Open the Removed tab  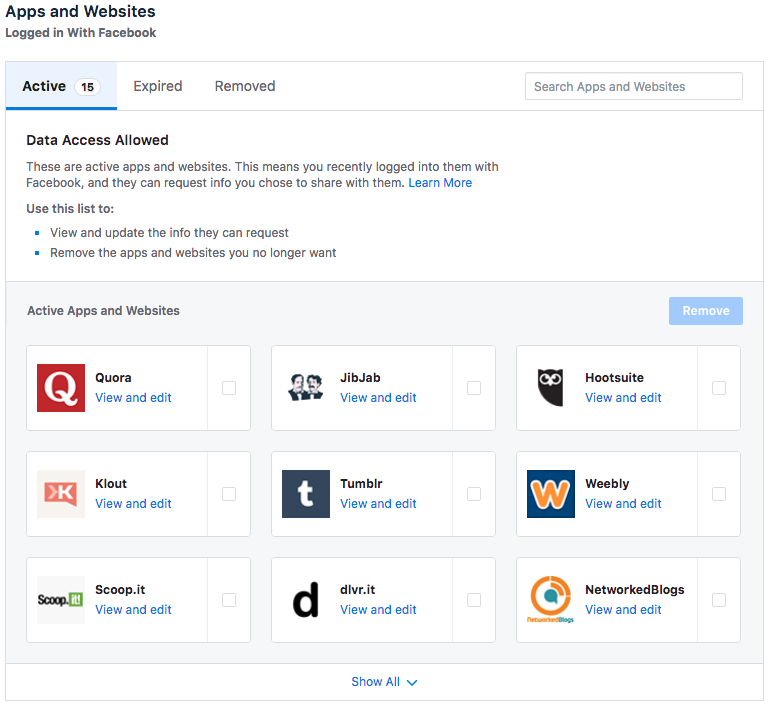[x=245, y=86]
